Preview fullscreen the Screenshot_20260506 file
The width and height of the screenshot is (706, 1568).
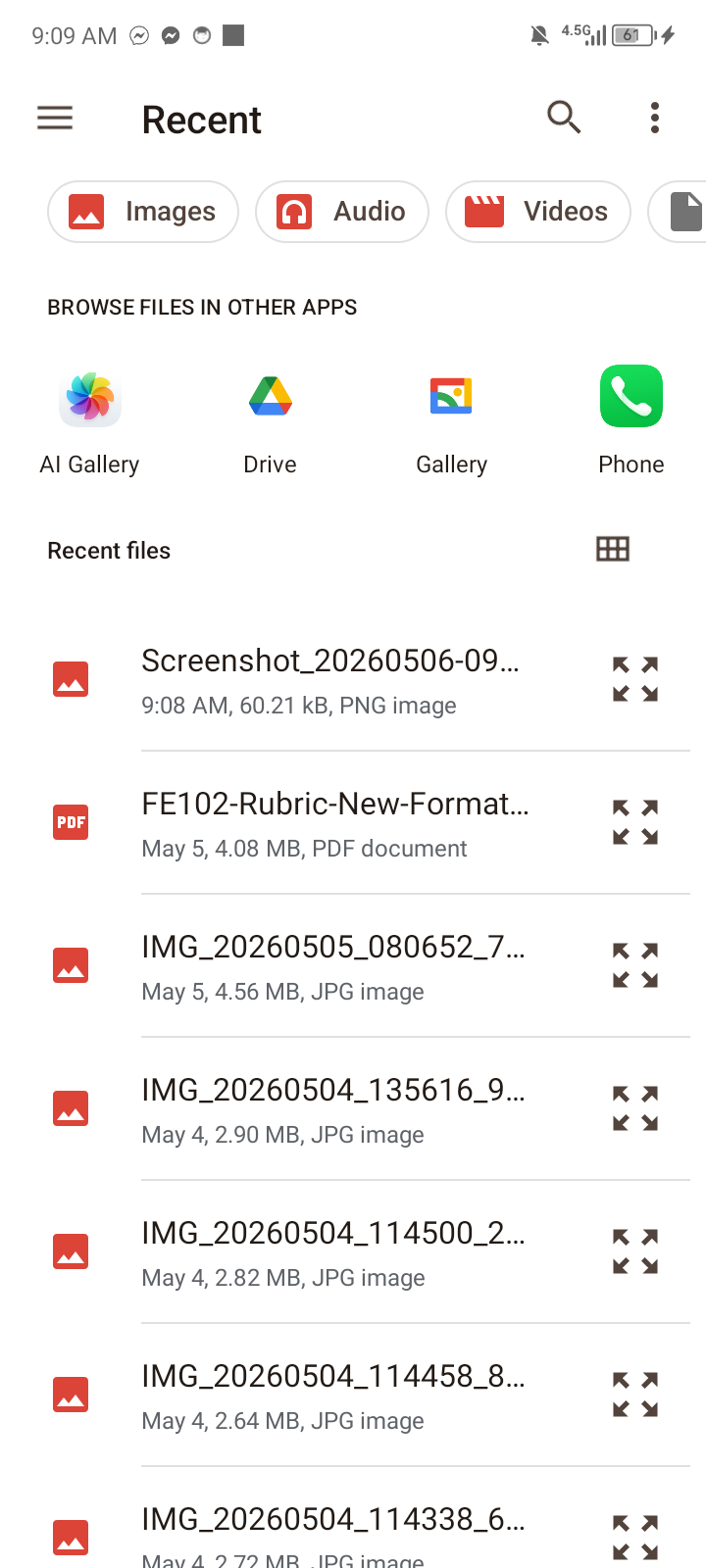click(x=635, y=679)
